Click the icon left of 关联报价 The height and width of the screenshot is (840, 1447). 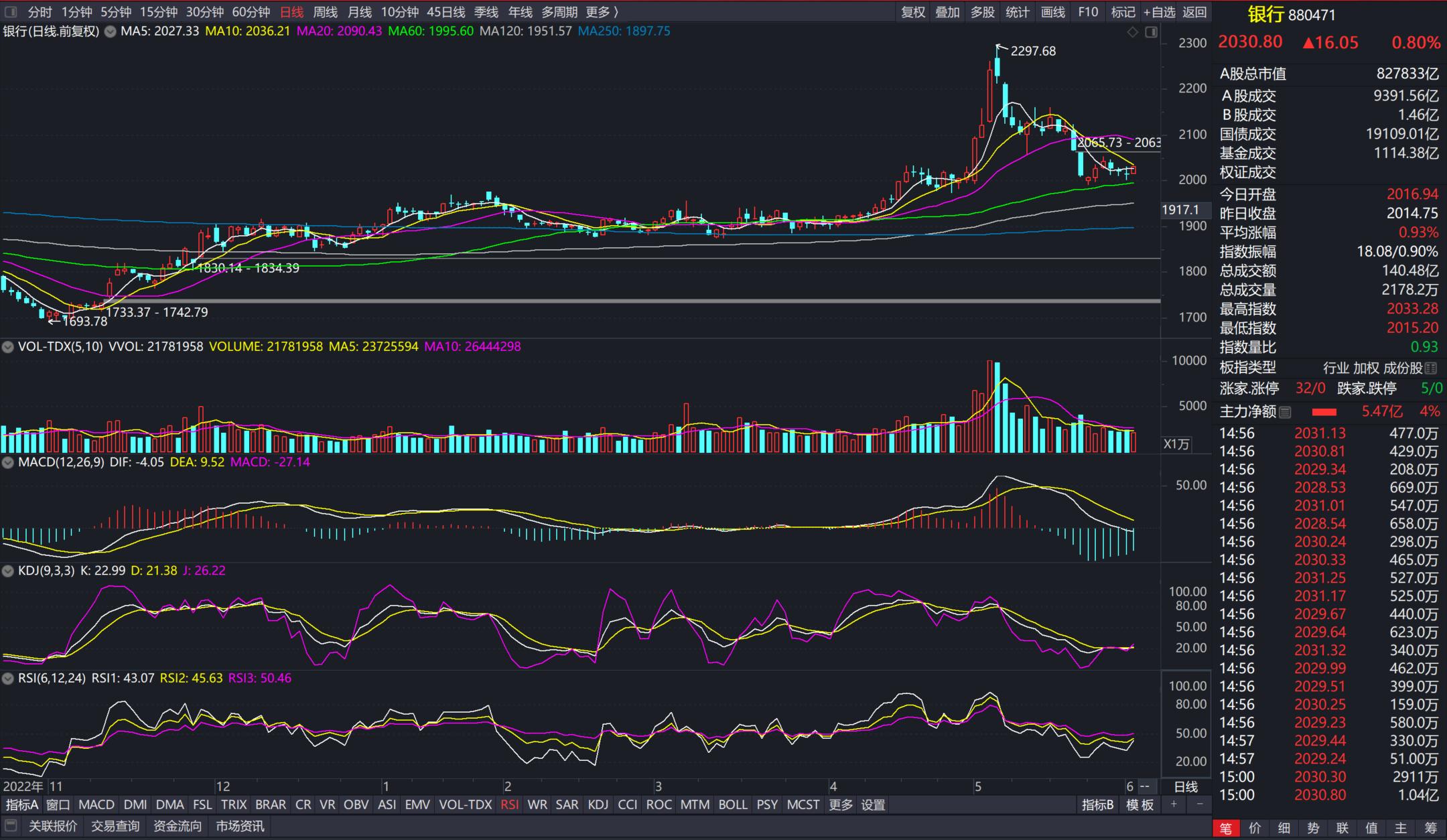click(11, 826)
